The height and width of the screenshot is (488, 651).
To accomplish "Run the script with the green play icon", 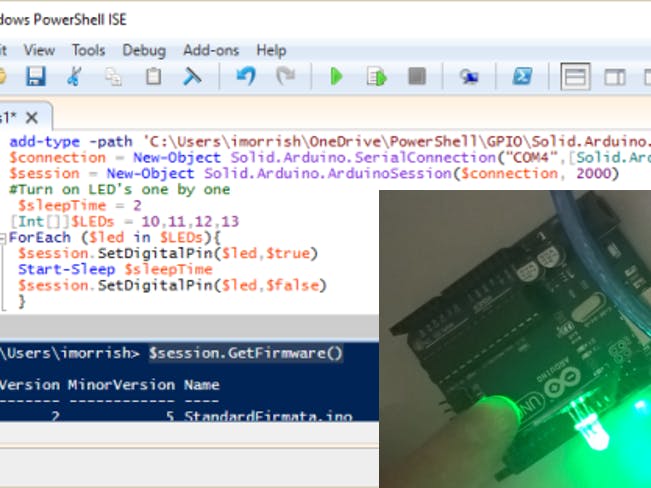I will pyautogui.click(x=336, y=77).
